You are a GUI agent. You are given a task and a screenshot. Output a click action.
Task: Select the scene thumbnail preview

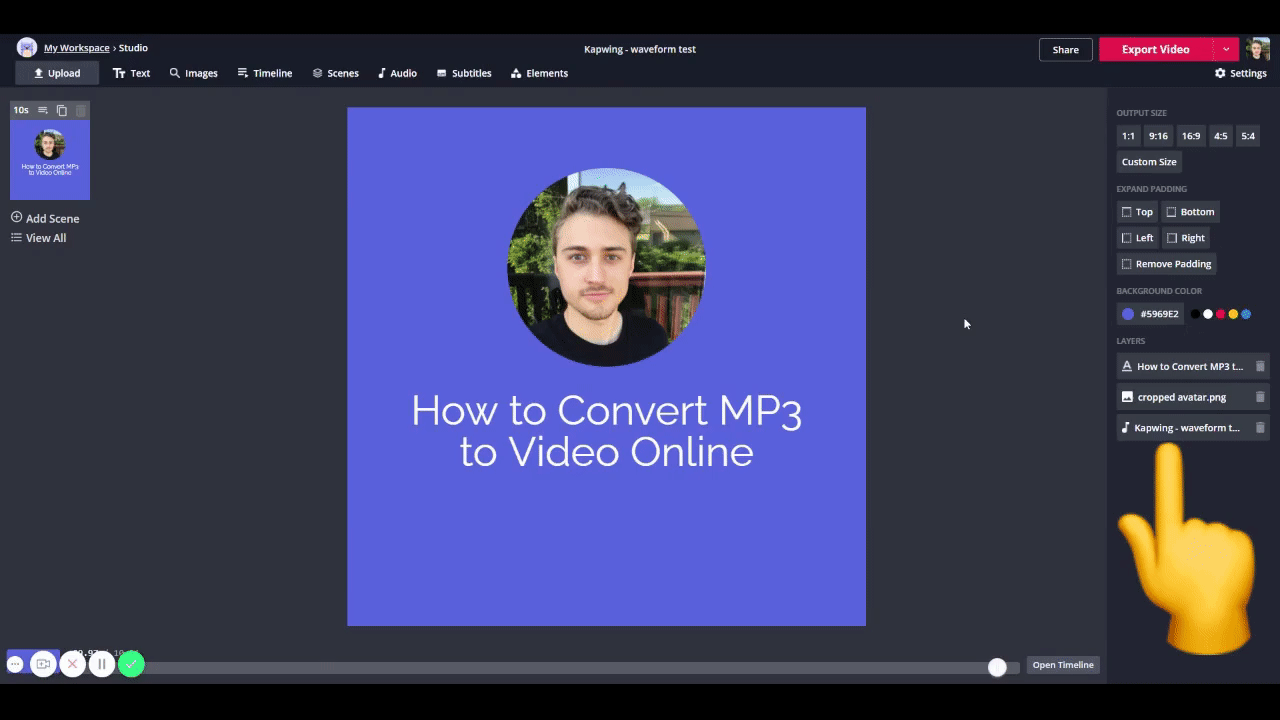[50, 160]
